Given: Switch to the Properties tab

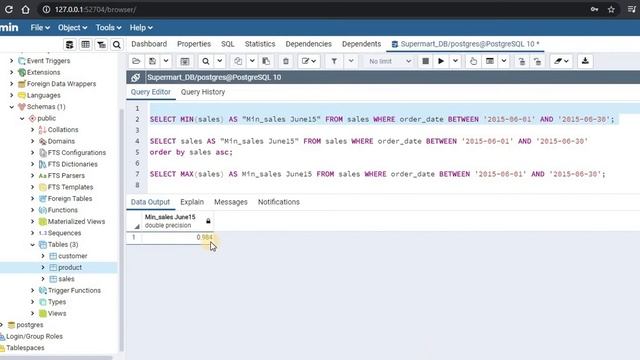Looking at the screenshot, I should (194, 44).
